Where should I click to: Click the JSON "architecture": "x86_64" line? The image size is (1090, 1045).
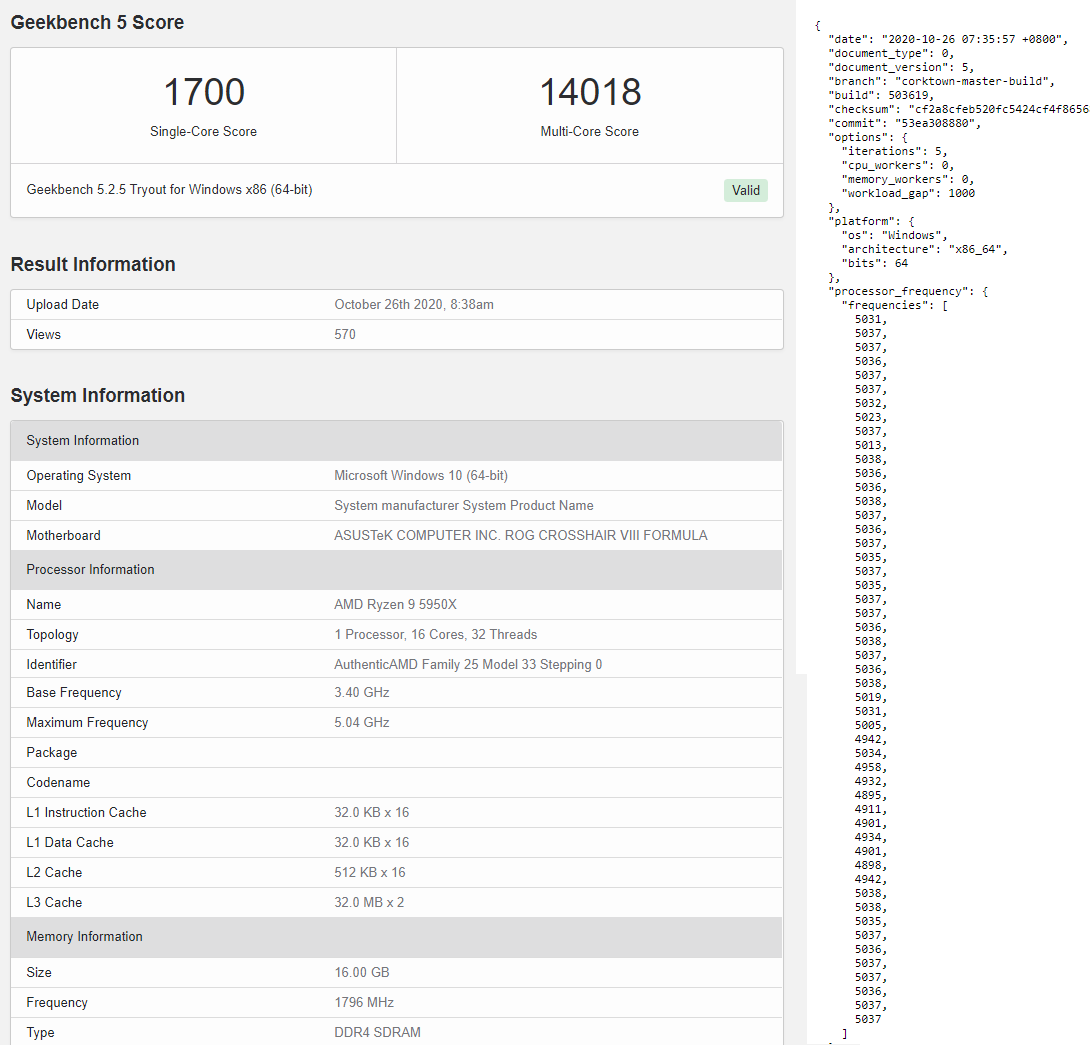[925, 249]
